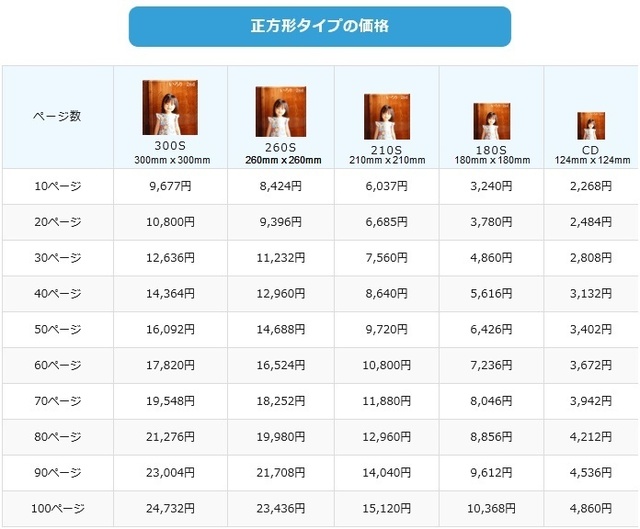Click the CD size album thumbnail
Image resolution: width=640 pixels, height=529 pixels.
592,126
